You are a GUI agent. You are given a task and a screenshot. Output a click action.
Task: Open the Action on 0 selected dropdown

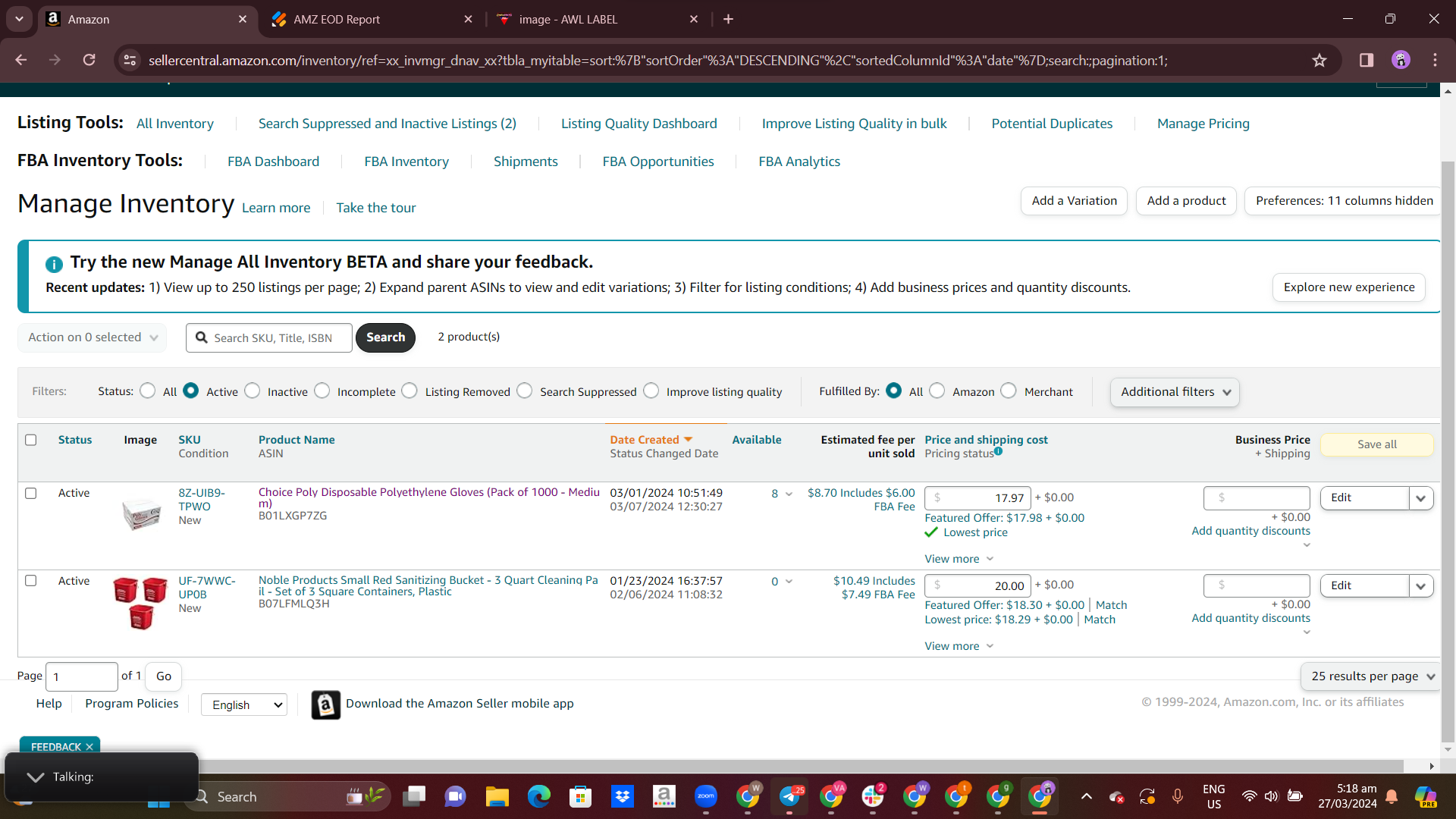(x=93, y=337)
